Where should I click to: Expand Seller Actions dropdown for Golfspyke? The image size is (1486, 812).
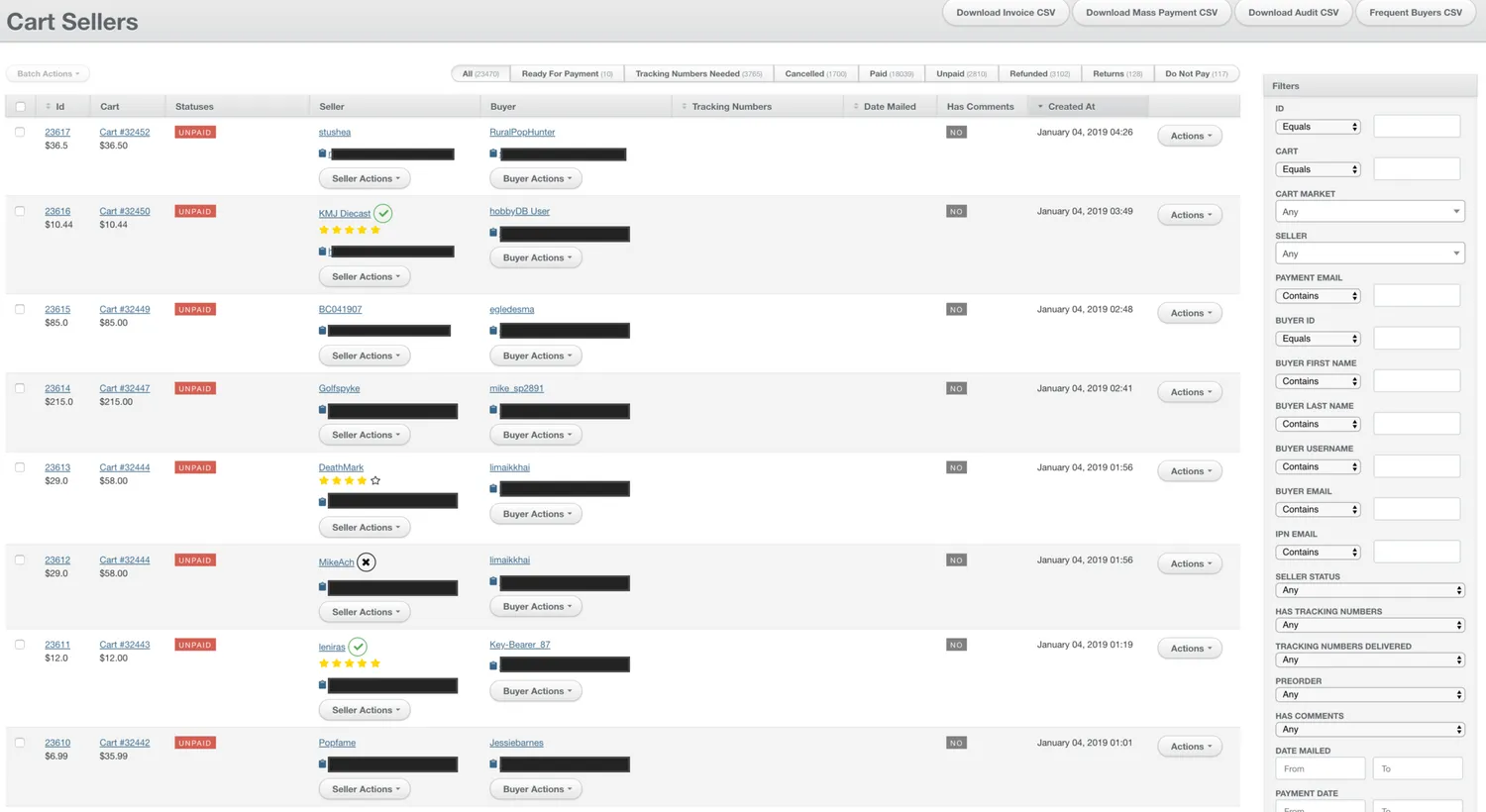point(365,435)
